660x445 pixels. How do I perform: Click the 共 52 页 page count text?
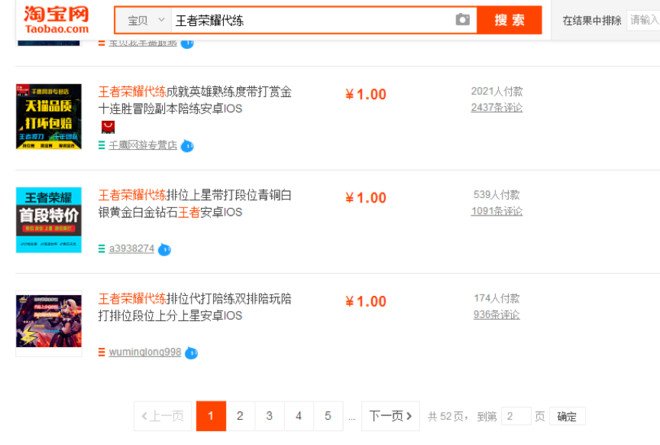pos(447,417)
